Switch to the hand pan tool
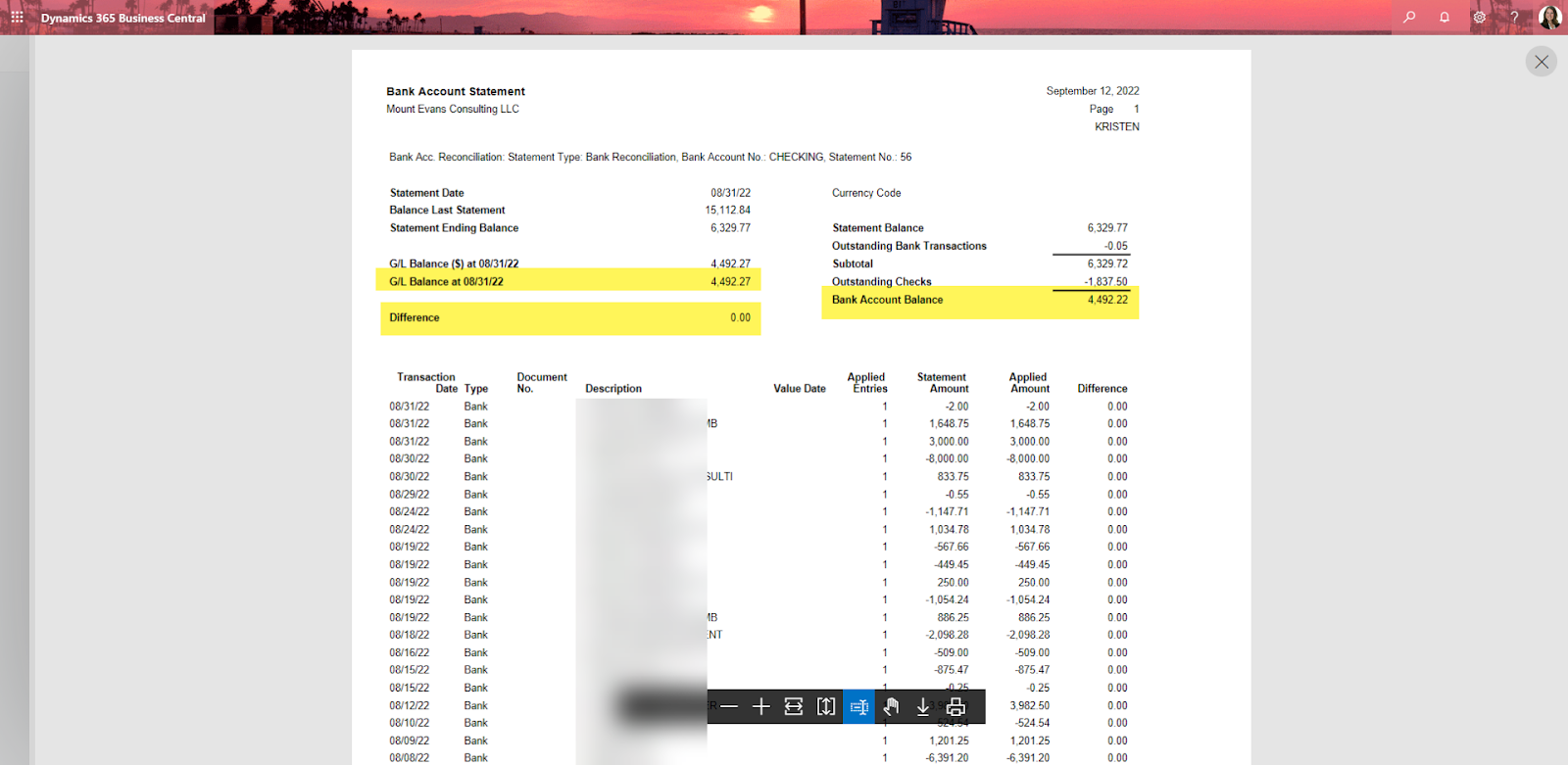1568x765 pixels. (x=891, y=706)
